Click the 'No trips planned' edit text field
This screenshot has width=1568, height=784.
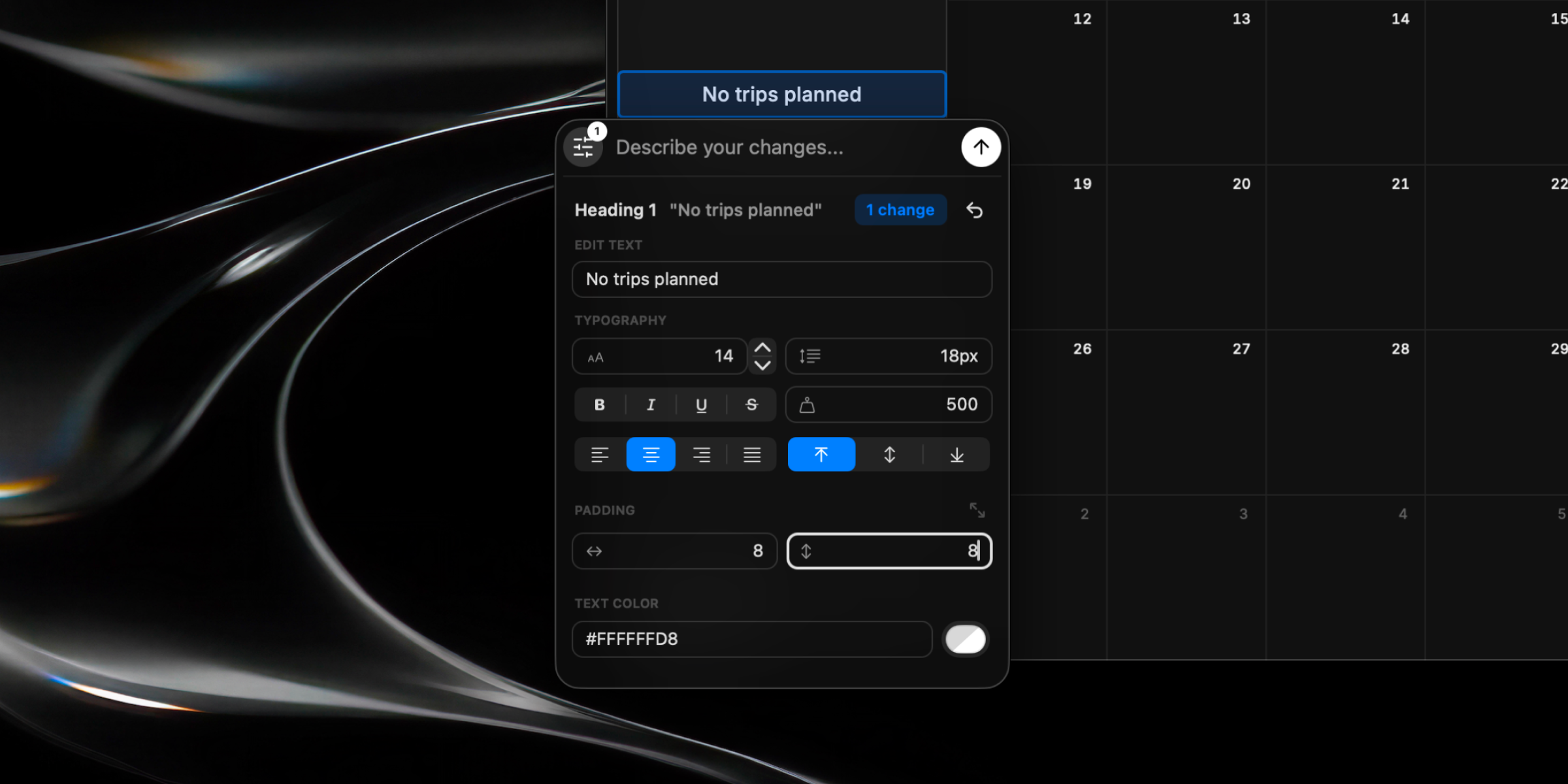tap(782, 280)
